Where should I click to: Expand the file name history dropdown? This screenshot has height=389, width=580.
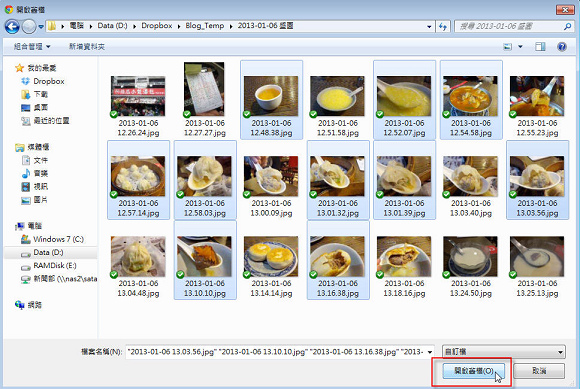pyautogui.click(x=430, y=352)
